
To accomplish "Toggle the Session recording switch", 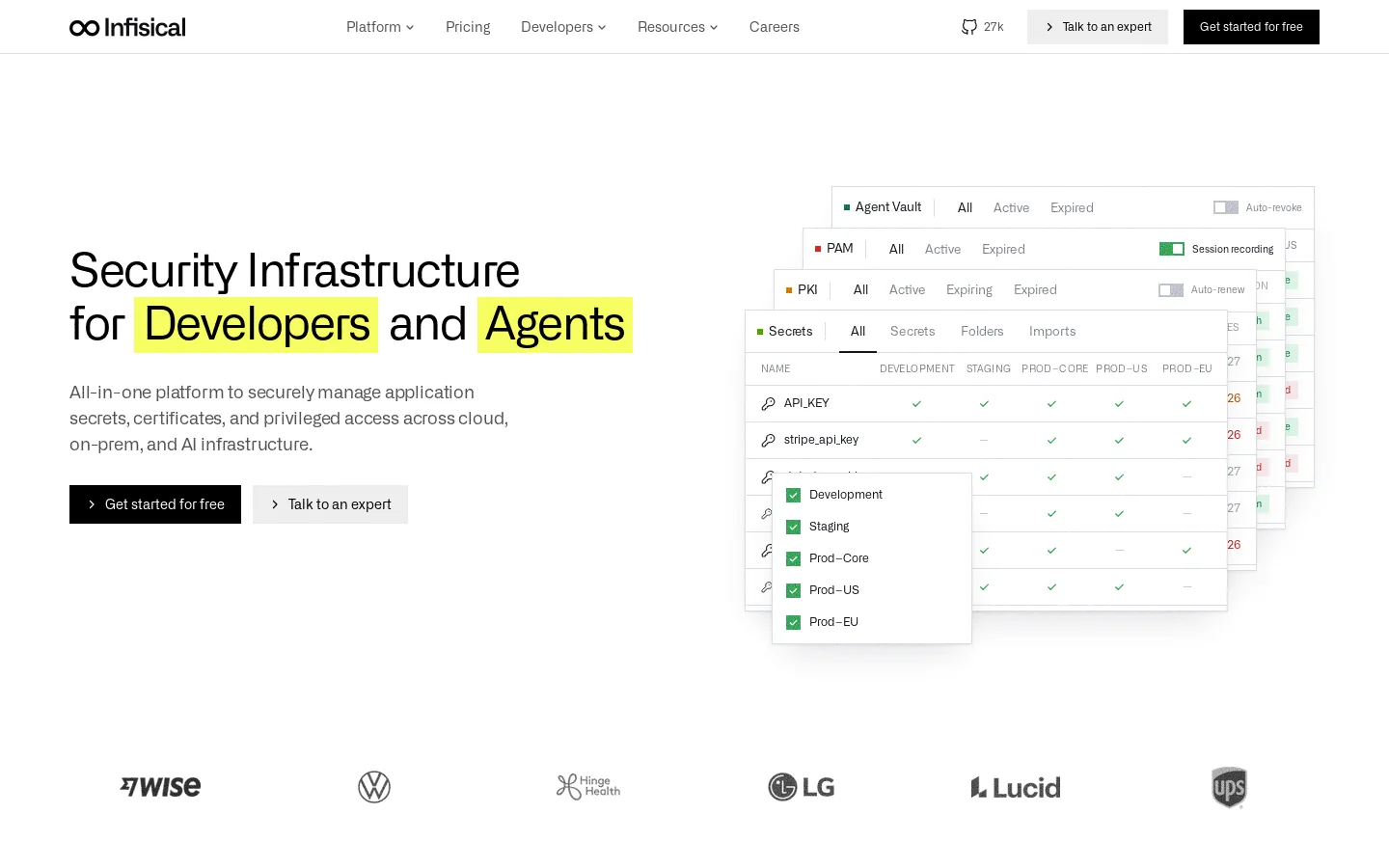I will tap(1172, 249).
